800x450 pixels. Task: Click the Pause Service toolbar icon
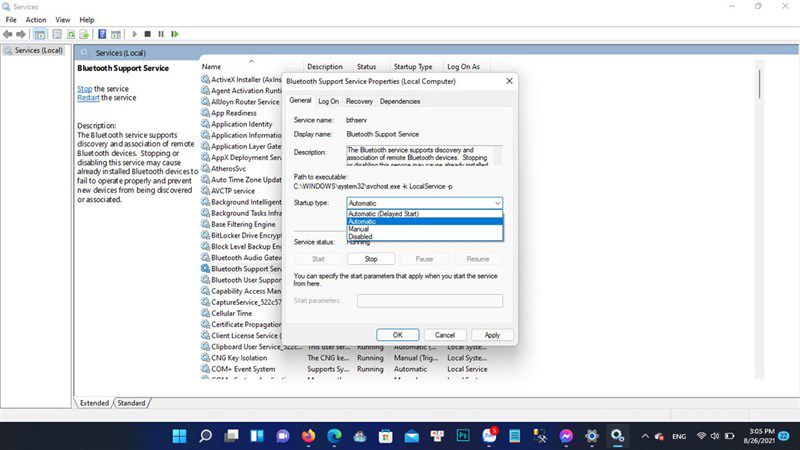(161, 34)
